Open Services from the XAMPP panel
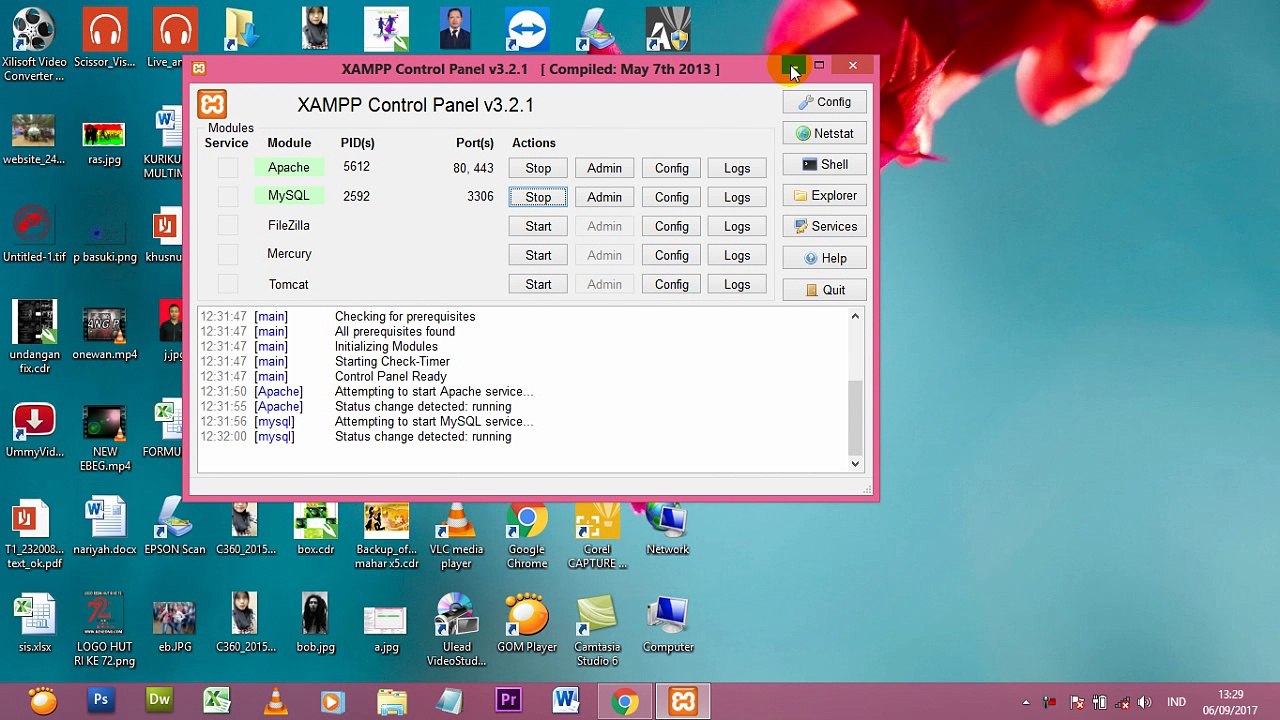Image resolution: width=1280 pixels, height=720 pixels. 824,226
